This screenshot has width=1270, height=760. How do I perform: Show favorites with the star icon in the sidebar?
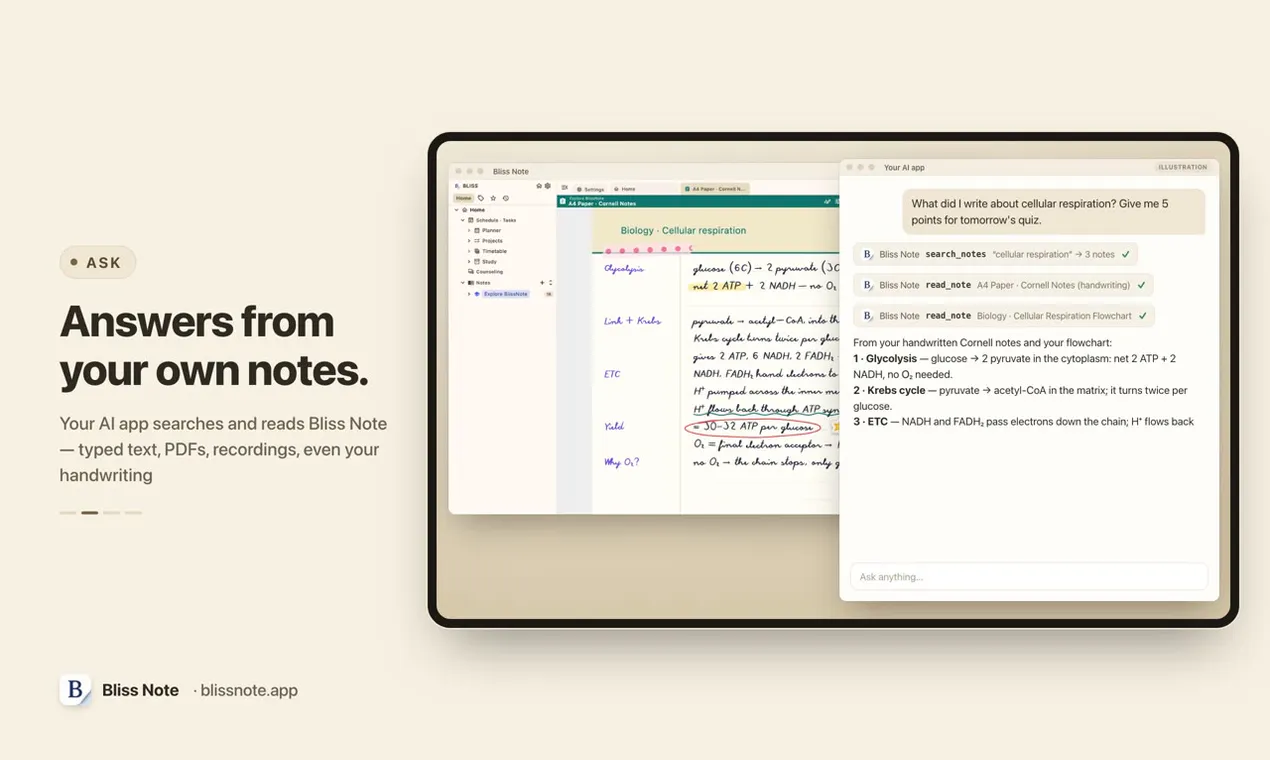(493, 198)
